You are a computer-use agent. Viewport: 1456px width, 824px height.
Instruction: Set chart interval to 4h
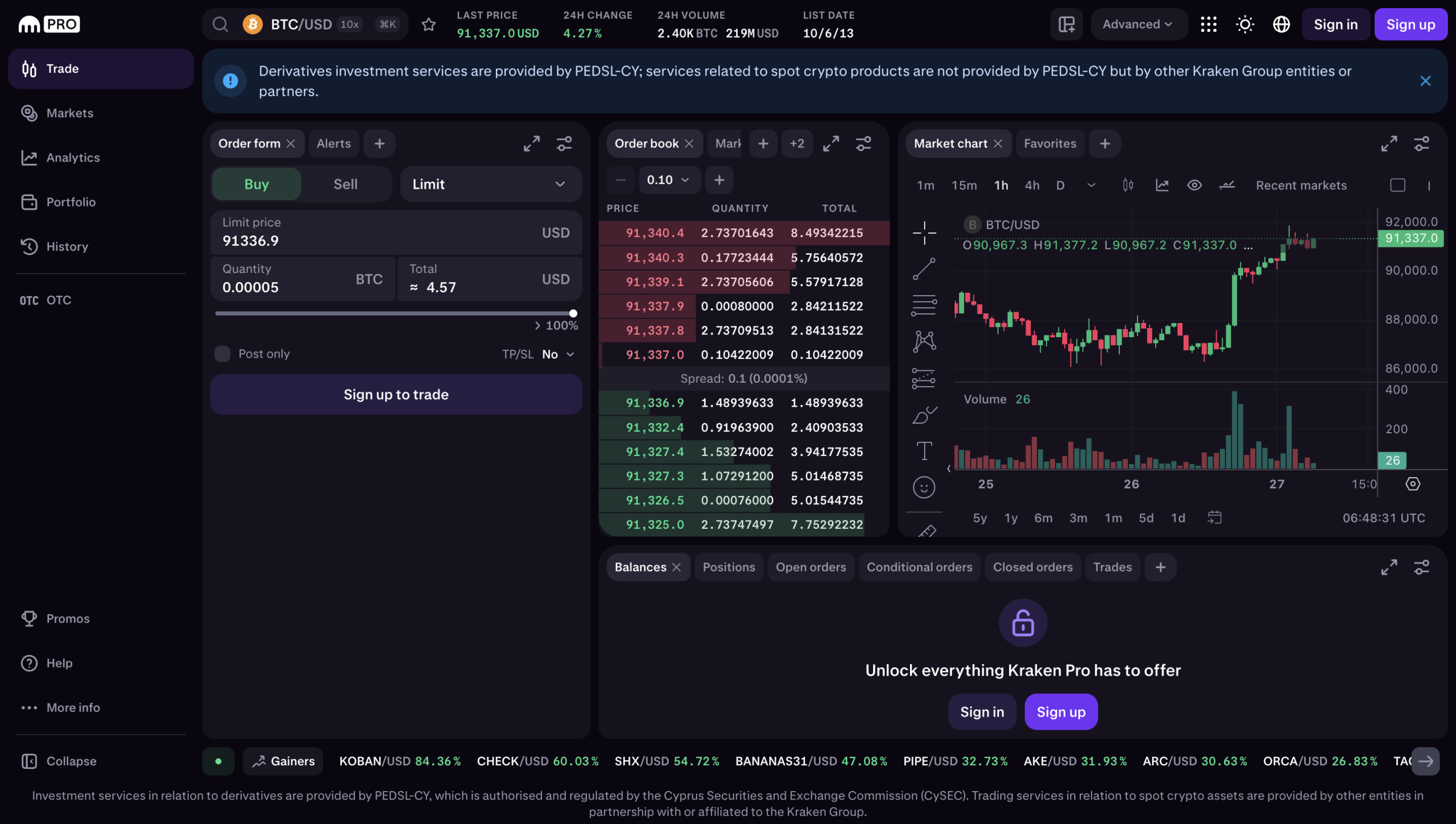tap(1032, 185)
